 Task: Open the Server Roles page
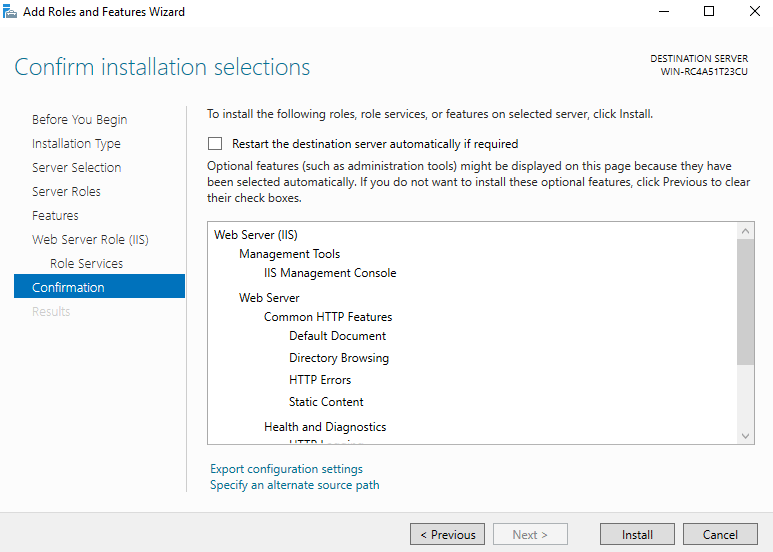tap(66, 192)
